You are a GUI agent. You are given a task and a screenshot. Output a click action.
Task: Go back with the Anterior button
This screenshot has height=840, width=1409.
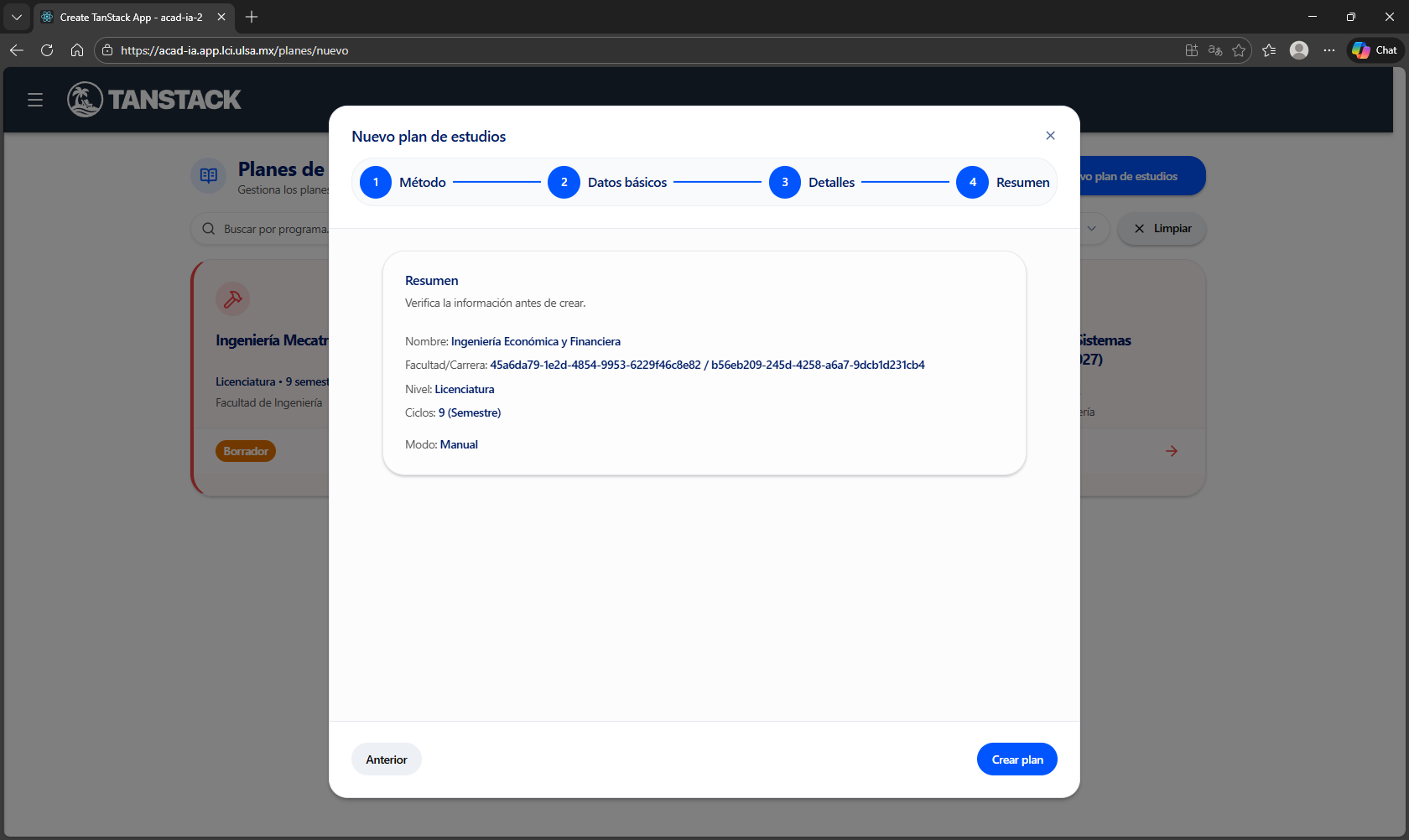[386, 760]
